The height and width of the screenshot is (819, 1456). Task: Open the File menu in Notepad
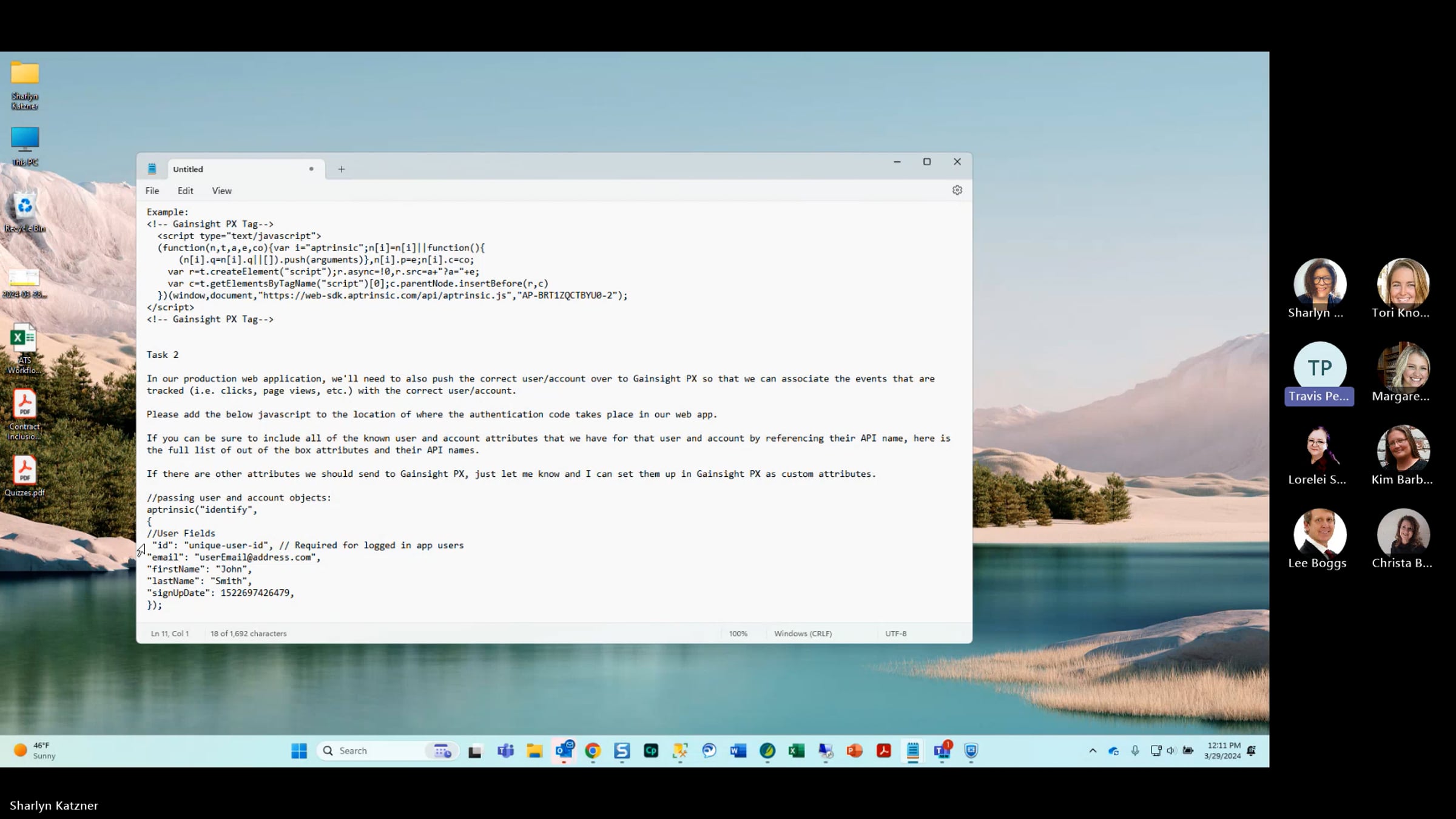pyautogui.click(x=152, y=190)
